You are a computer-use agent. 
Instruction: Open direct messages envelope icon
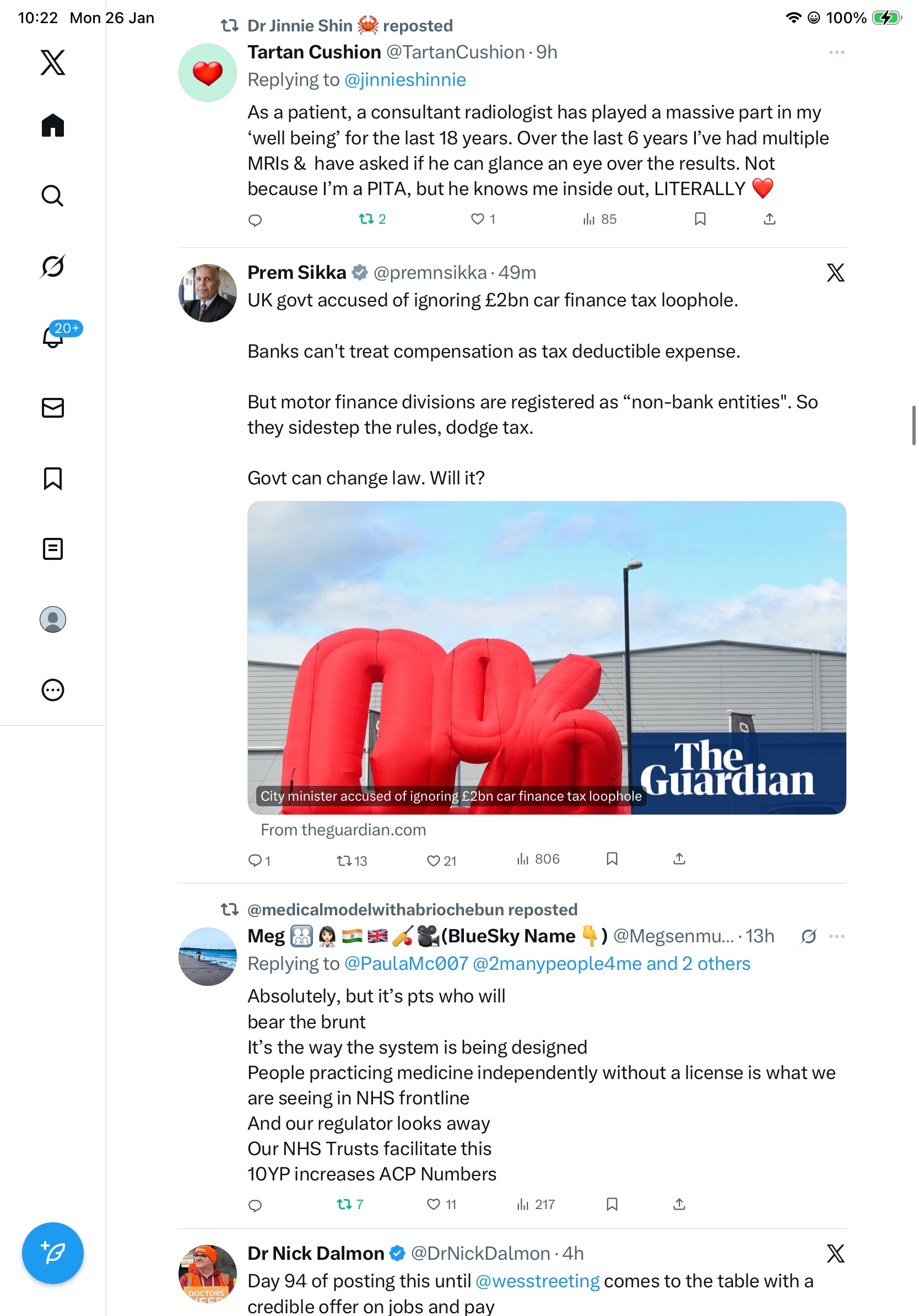pos(53,408)
